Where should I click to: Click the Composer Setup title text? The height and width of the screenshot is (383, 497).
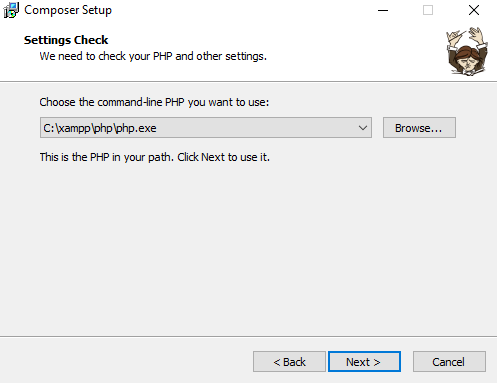(x=68, y=10)
